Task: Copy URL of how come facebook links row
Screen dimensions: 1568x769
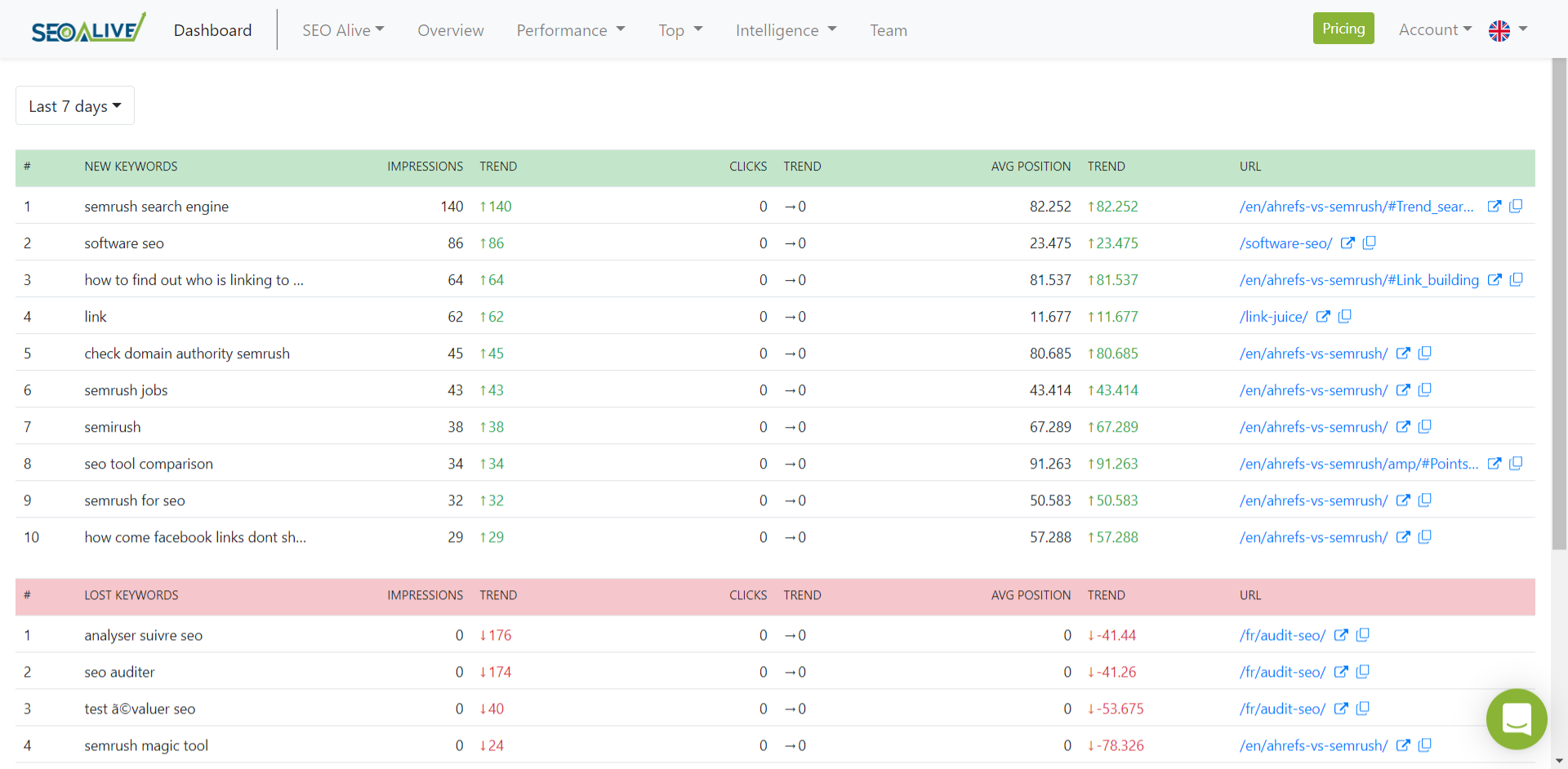Action: pos(1425,536)
